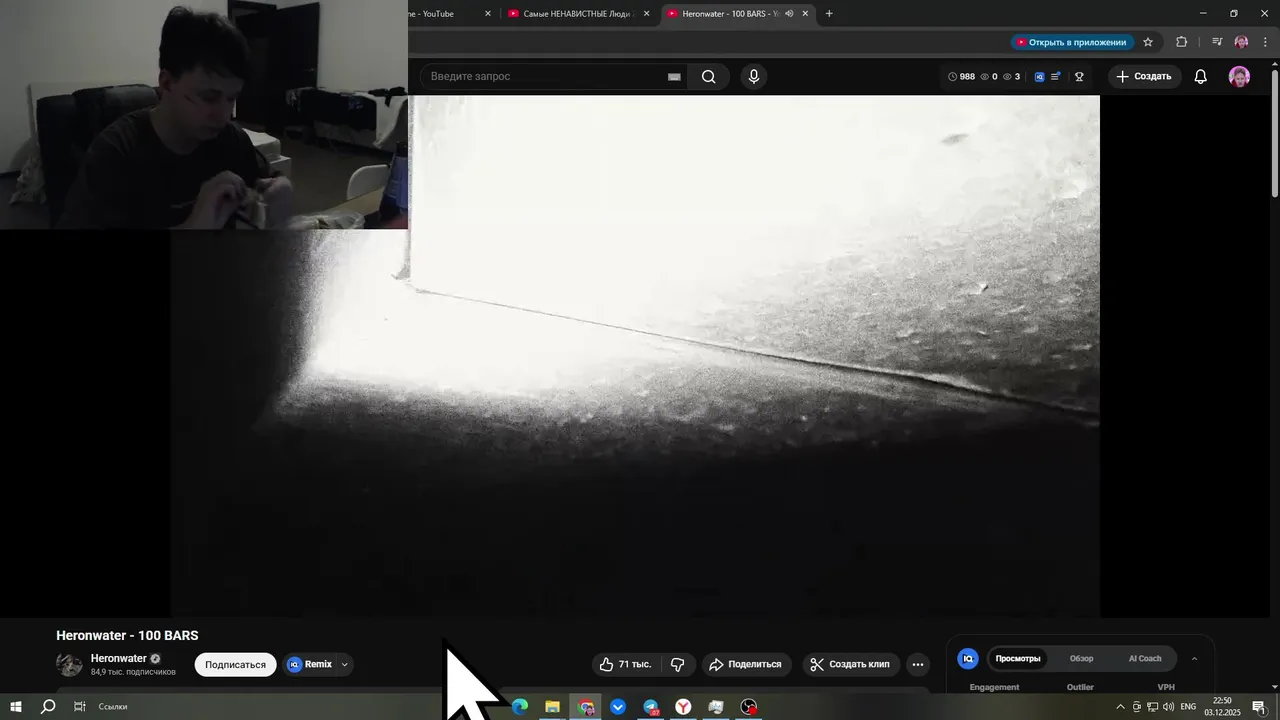Viewport: 1280px width, 720px height.
Task: Like the video with 71 тыс. thumbs up
Action: (625, 664)
